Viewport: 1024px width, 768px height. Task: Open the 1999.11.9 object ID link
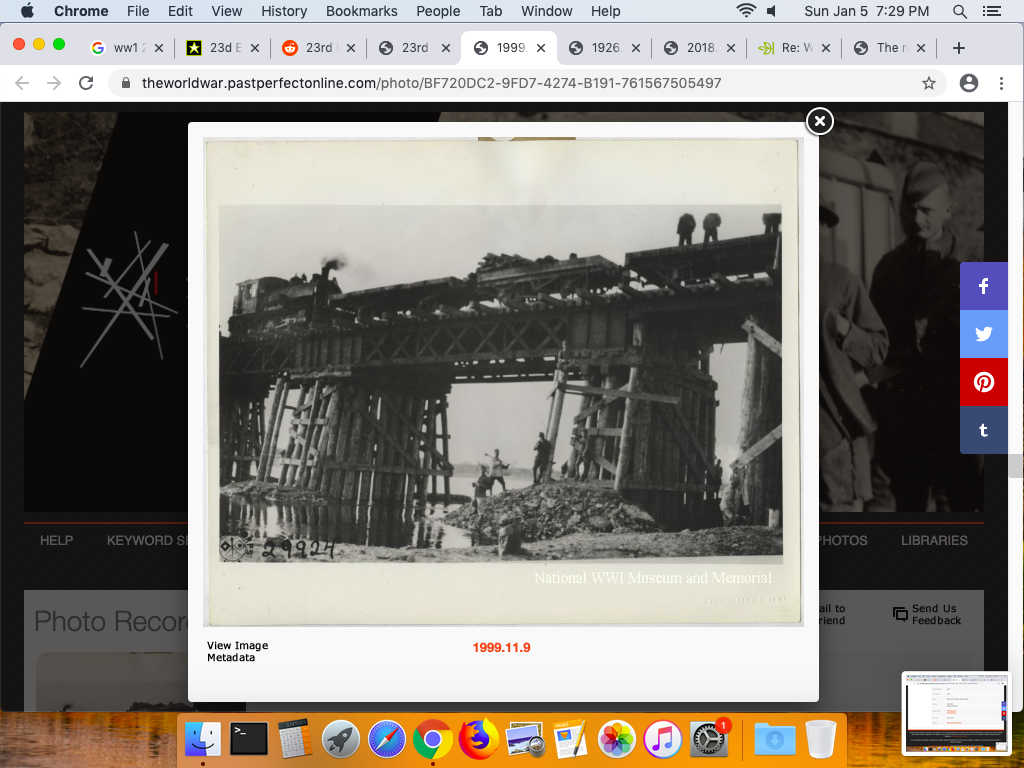coord(501,648)
